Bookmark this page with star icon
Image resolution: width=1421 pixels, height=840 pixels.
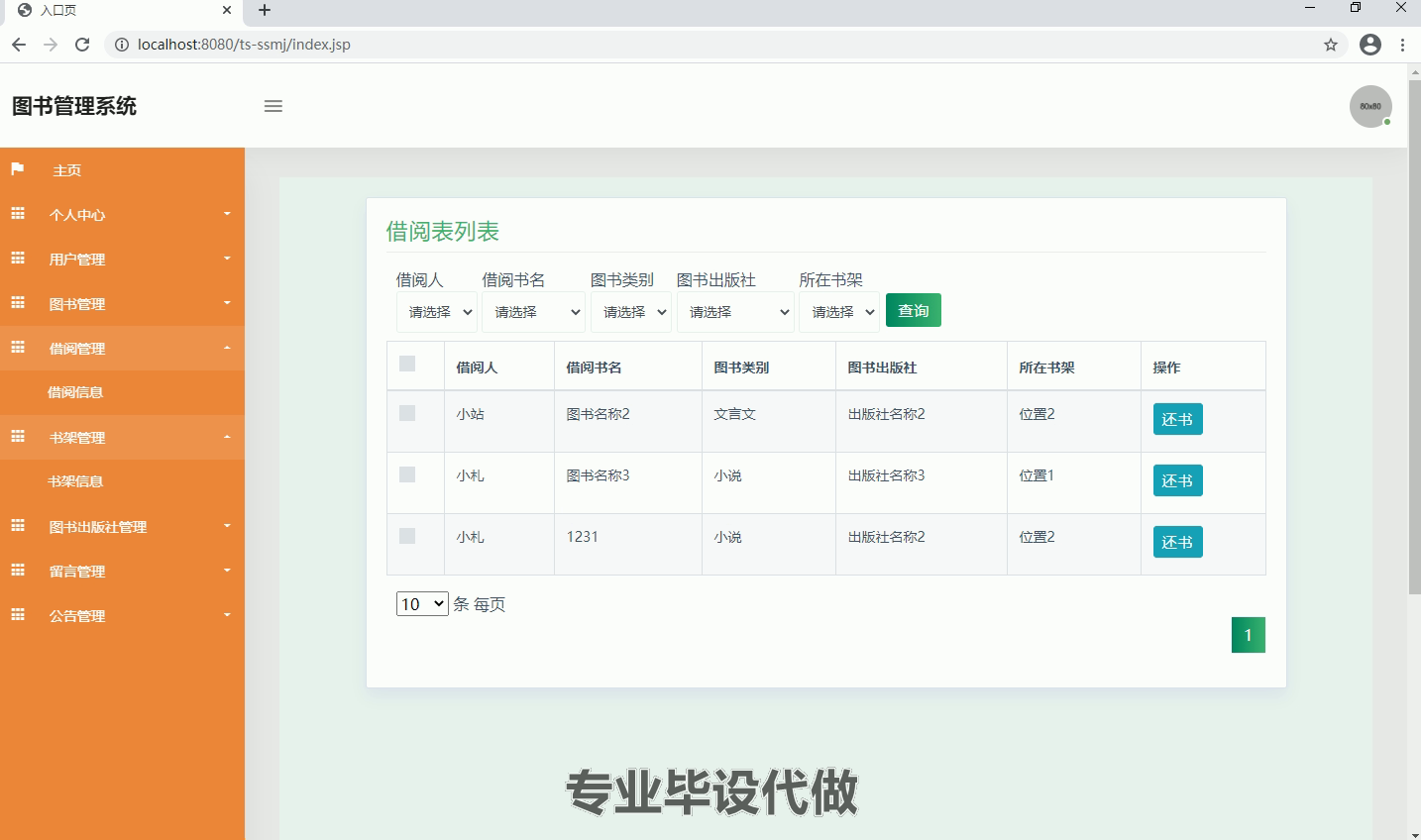tap(1331, 45)
